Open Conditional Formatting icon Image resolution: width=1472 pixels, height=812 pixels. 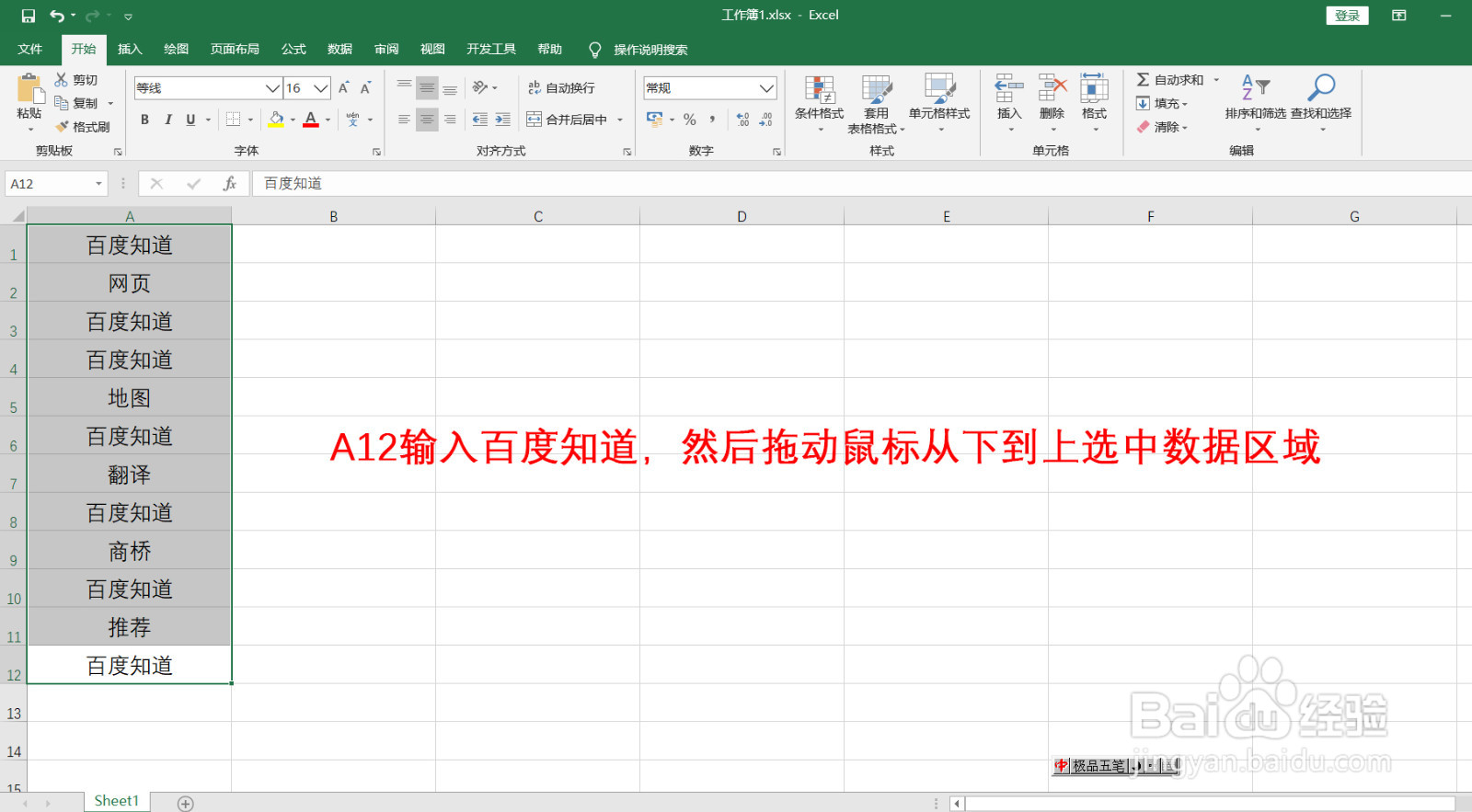click(820, 89)
